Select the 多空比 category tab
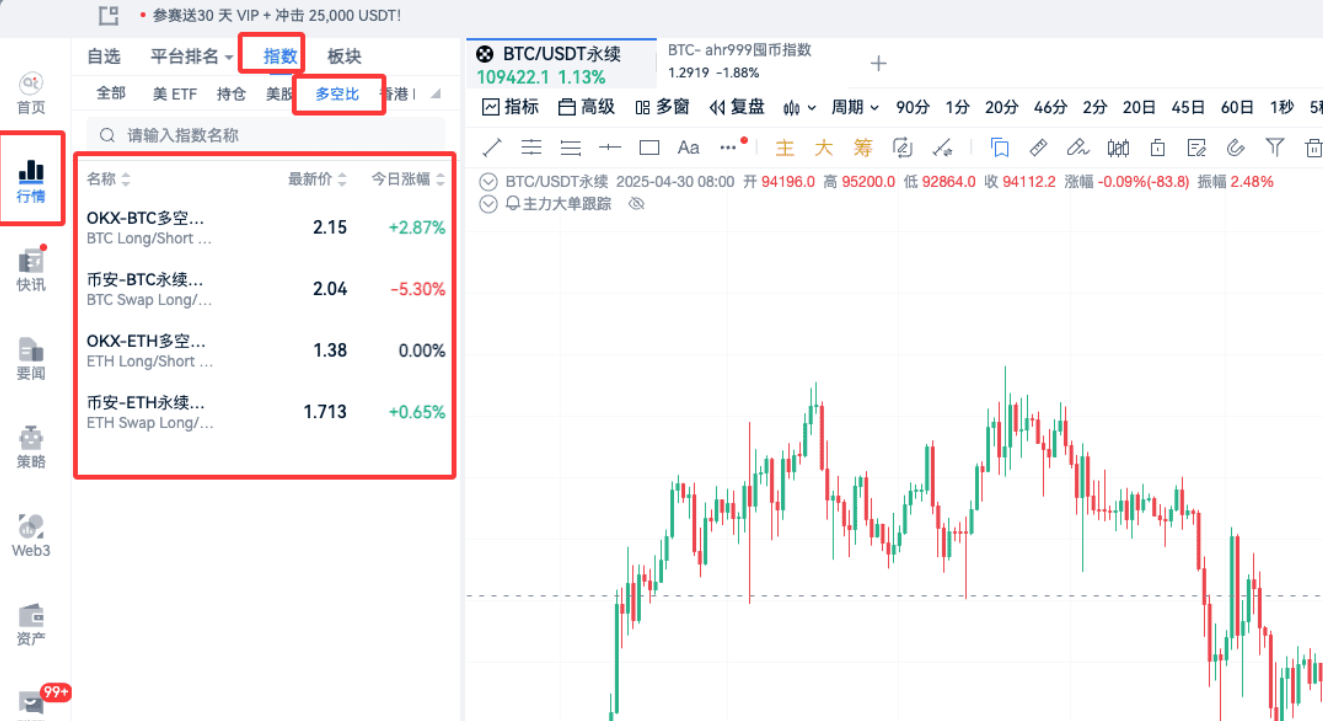 pos(337,94)
